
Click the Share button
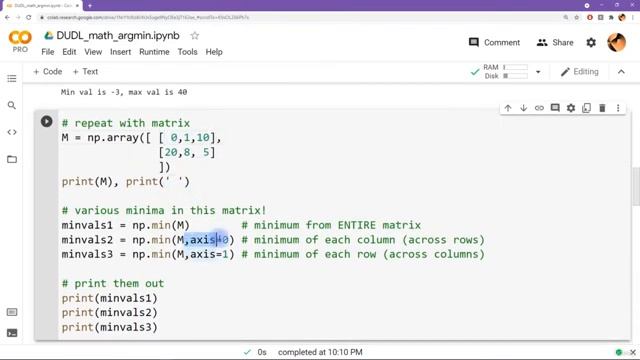click(x=555, y=42)
